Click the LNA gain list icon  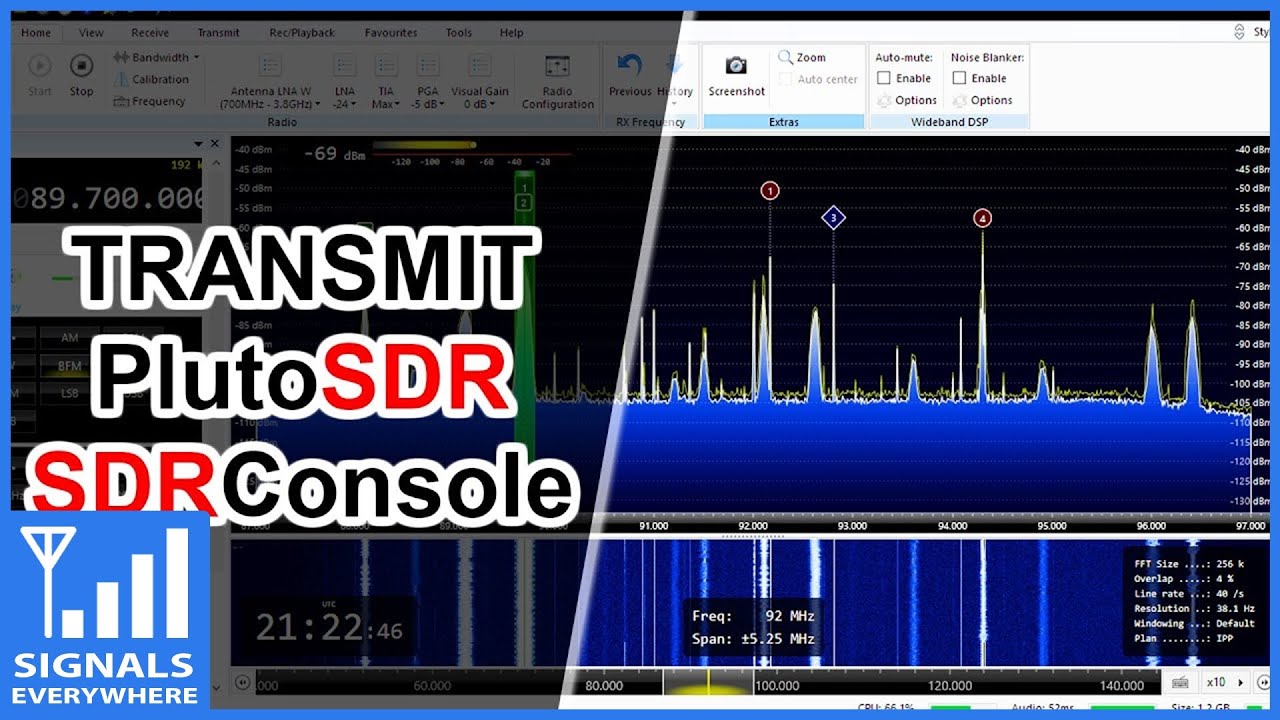tap(344, 67)
